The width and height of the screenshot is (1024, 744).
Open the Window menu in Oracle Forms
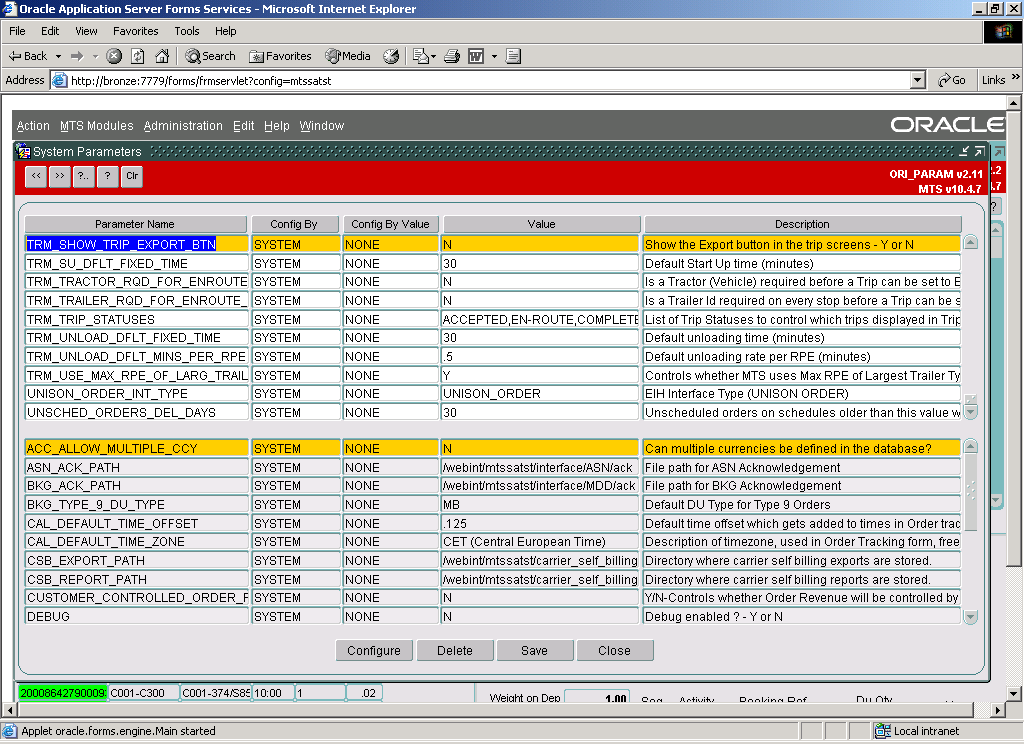point(322,126)
